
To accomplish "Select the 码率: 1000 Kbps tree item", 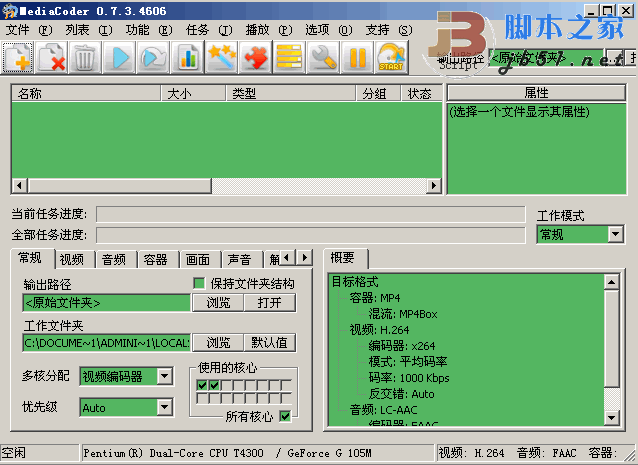I will pyautogui.click(x=409, y=378).
